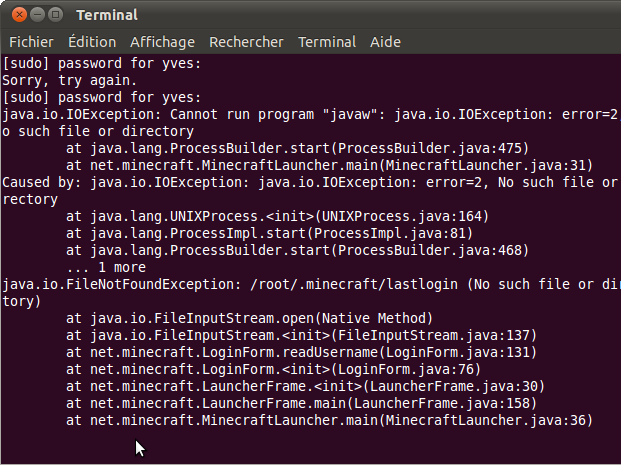Click the Affichage menu
Image resolution: width=621 pixels, height=465 pixels.
coord(164,42)
